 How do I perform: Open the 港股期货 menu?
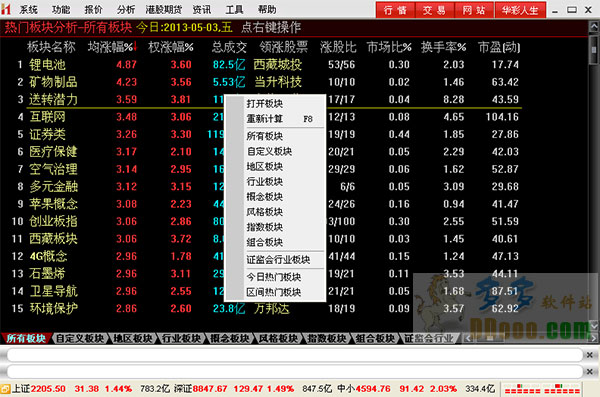(164, 10)
